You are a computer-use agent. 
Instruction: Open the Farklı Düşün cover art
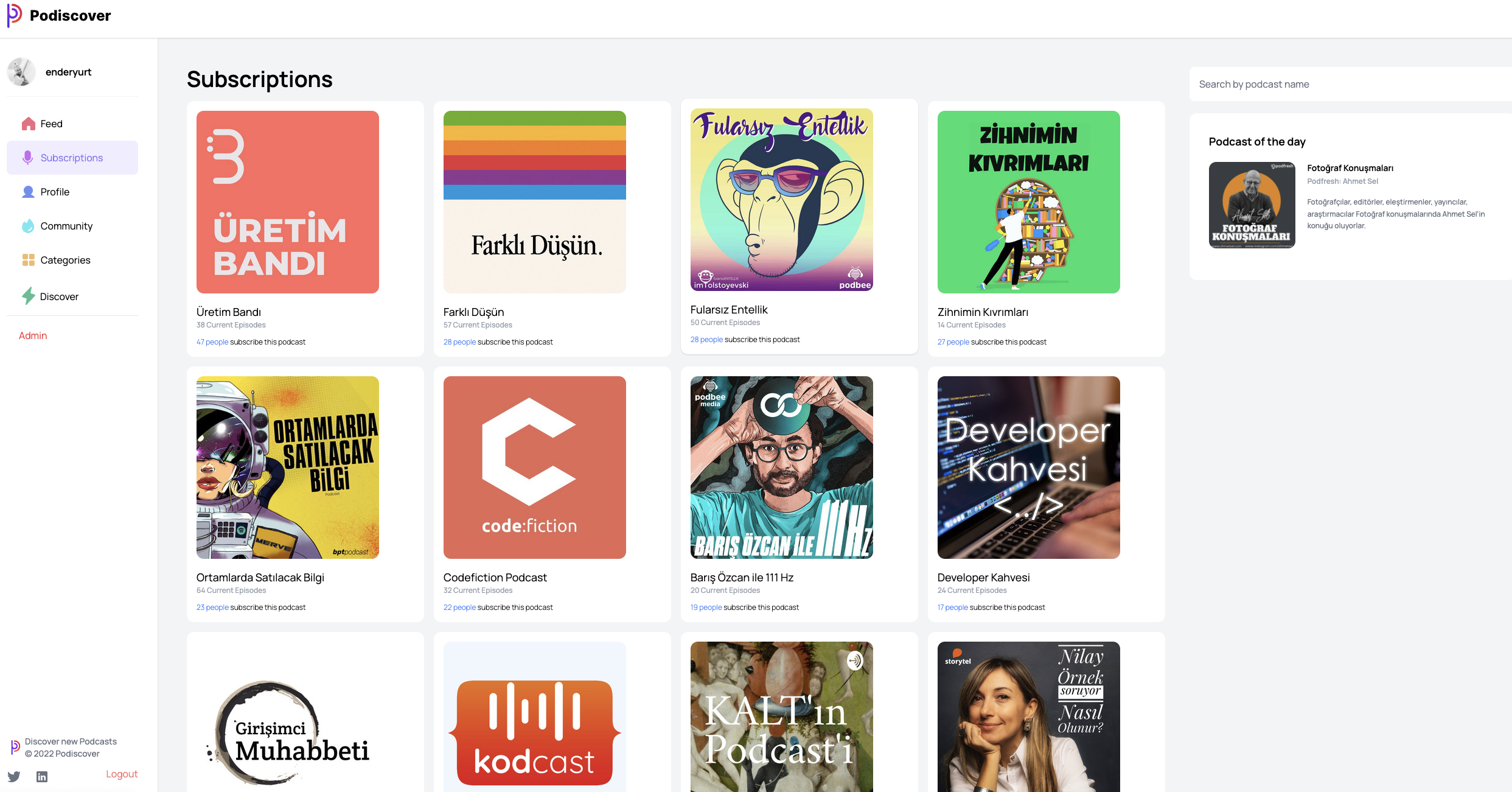coord(535,202)
